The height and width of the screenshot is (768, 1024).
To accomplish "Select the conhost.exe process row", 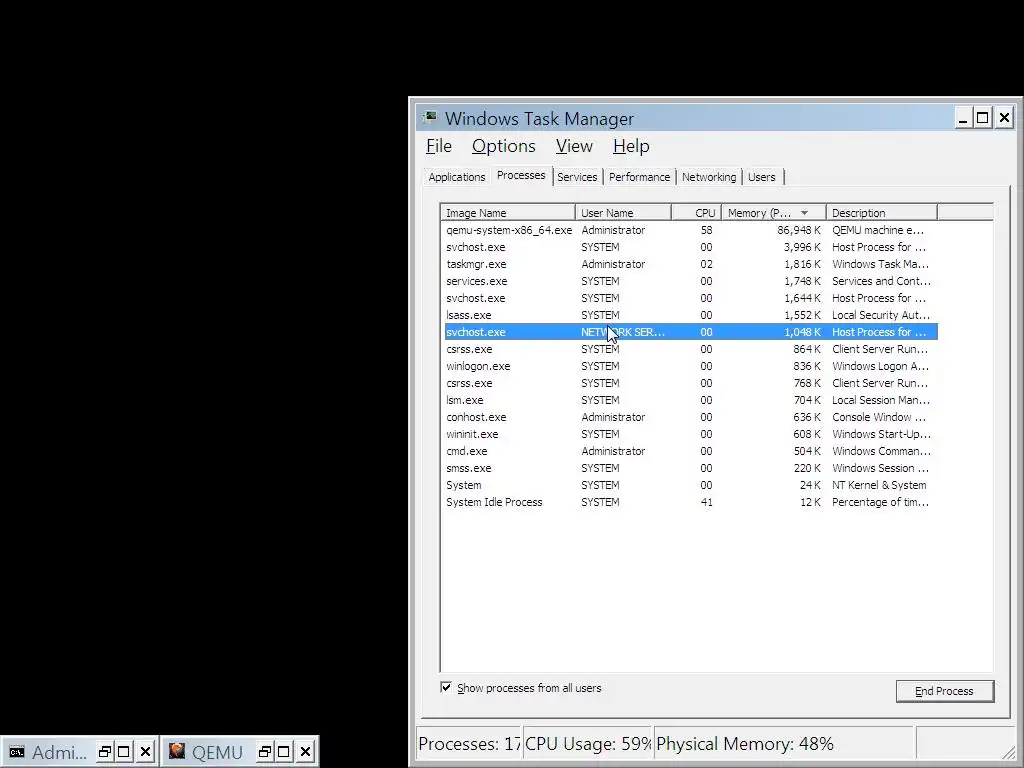I will click(x=691, y=417).
